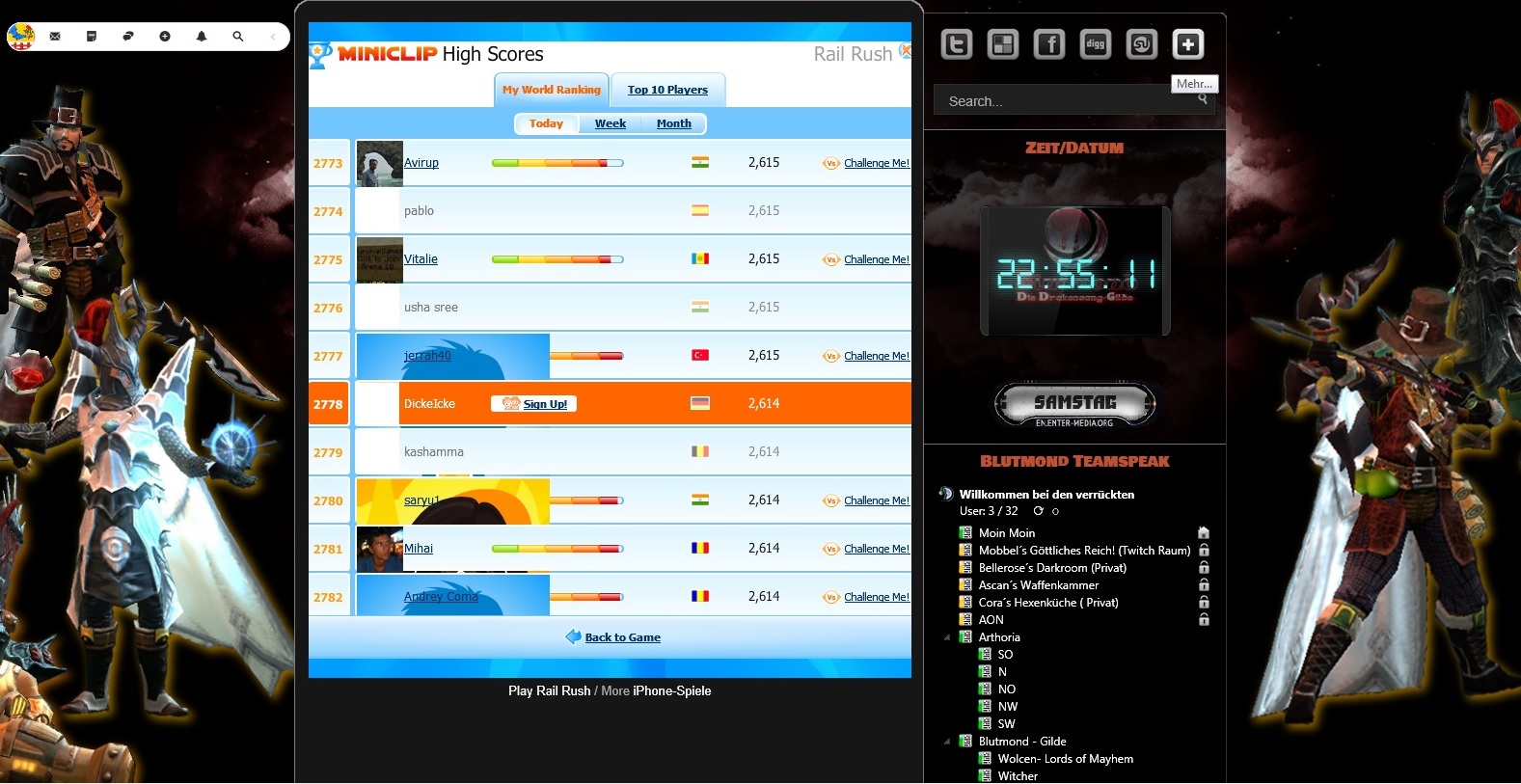The image size is (1521, 784).
Task: Open the chat bubbles icon in top bar
Action: [x=128, y=37]
